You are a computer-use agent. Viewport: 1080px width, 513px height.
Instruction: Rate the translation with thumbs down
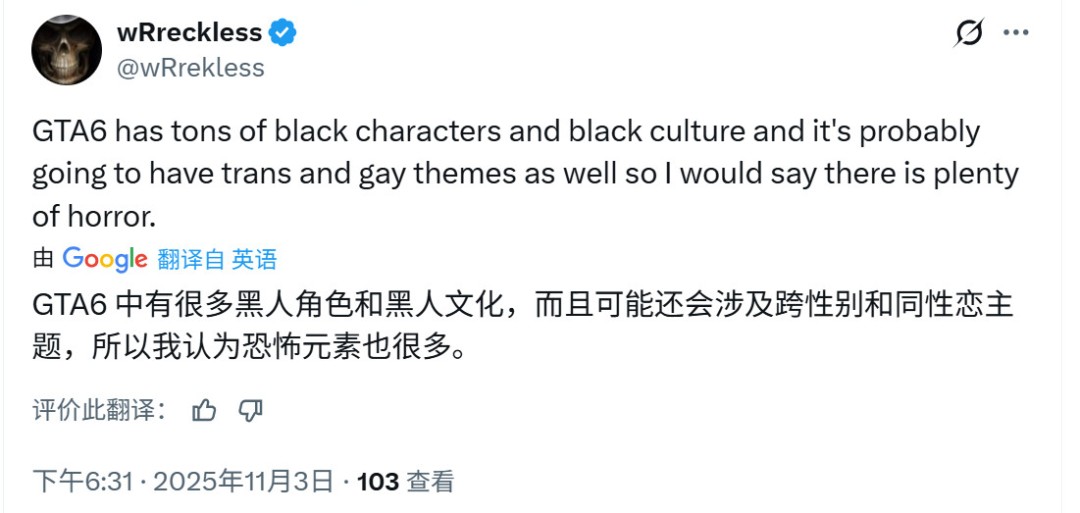(251, 410)
